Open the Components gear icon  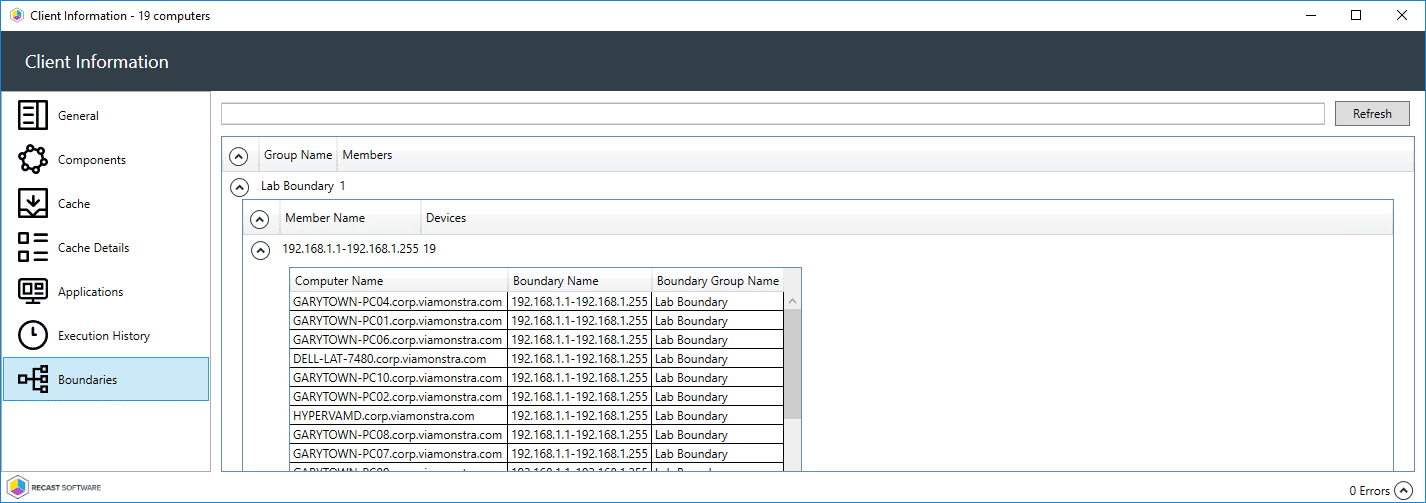click(x=33, y=159)
